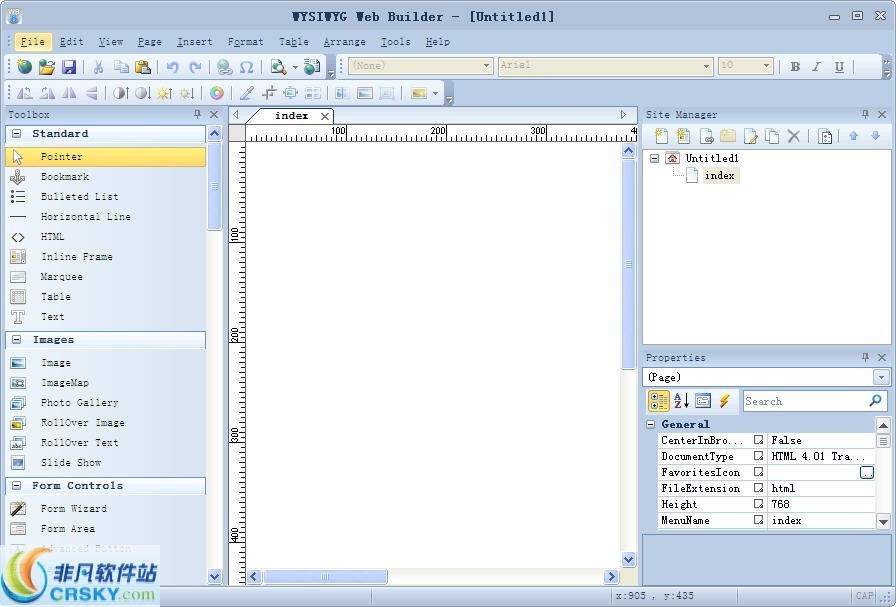Select the Photo Gallery tool

click(x=106, y=402)
